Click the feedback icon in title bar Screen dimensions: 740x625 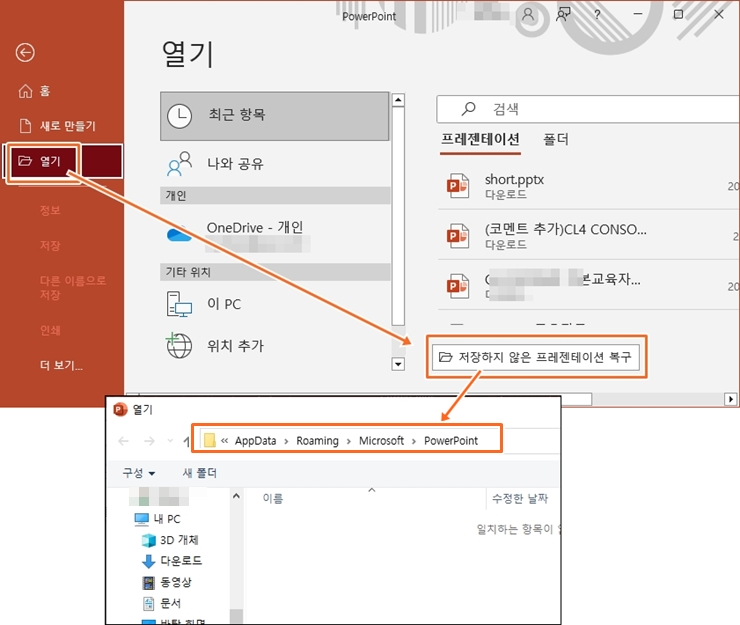coord(563,15)
